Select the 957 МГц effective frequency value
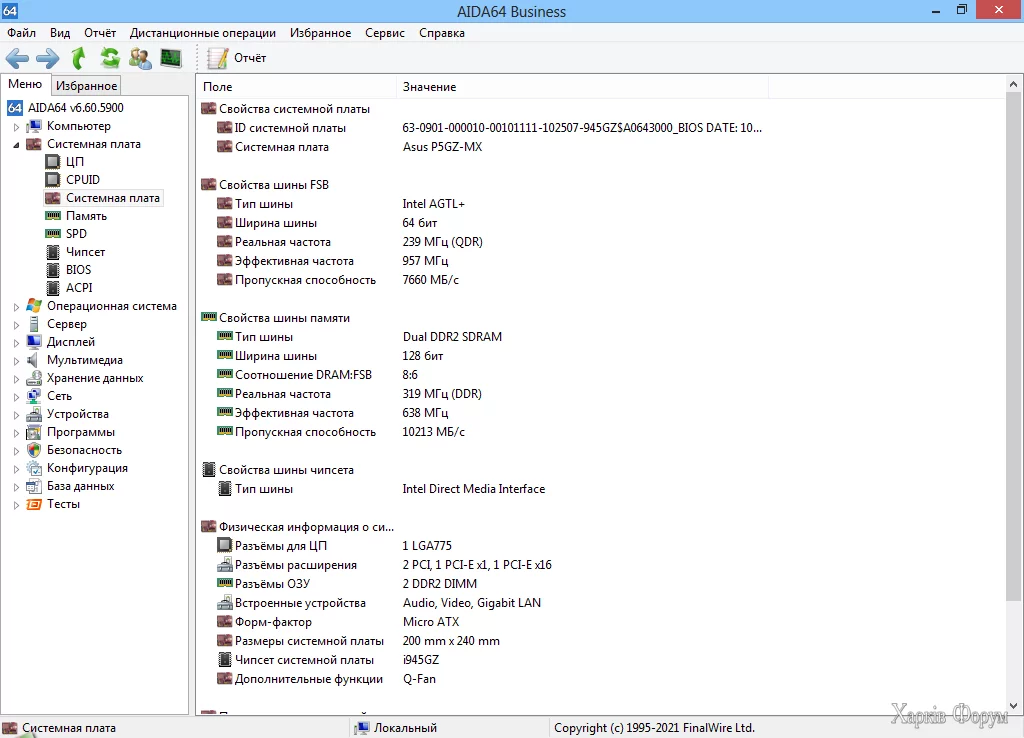Image resolution: width=1024 pixels, height=738 pixels. click(425, 261)
